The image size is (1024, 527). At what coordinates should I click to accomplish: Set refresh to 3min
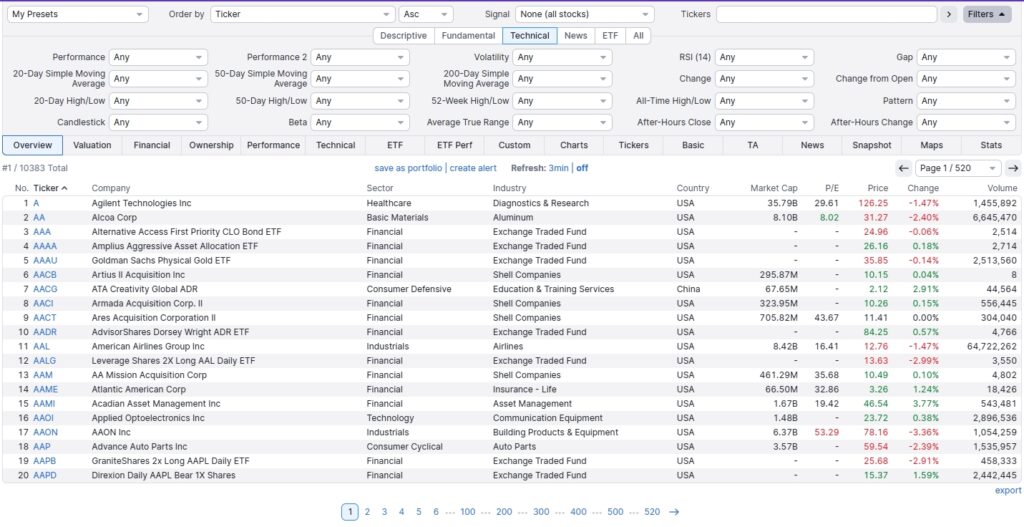coord(558,168)
